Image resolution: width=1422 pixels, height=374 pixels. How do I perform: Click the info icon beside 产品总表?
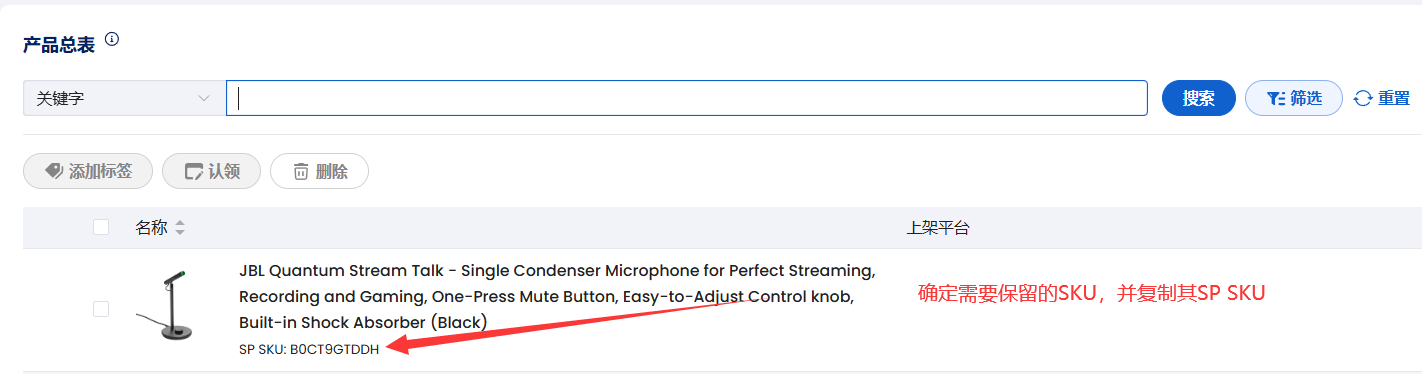point(112,40)
